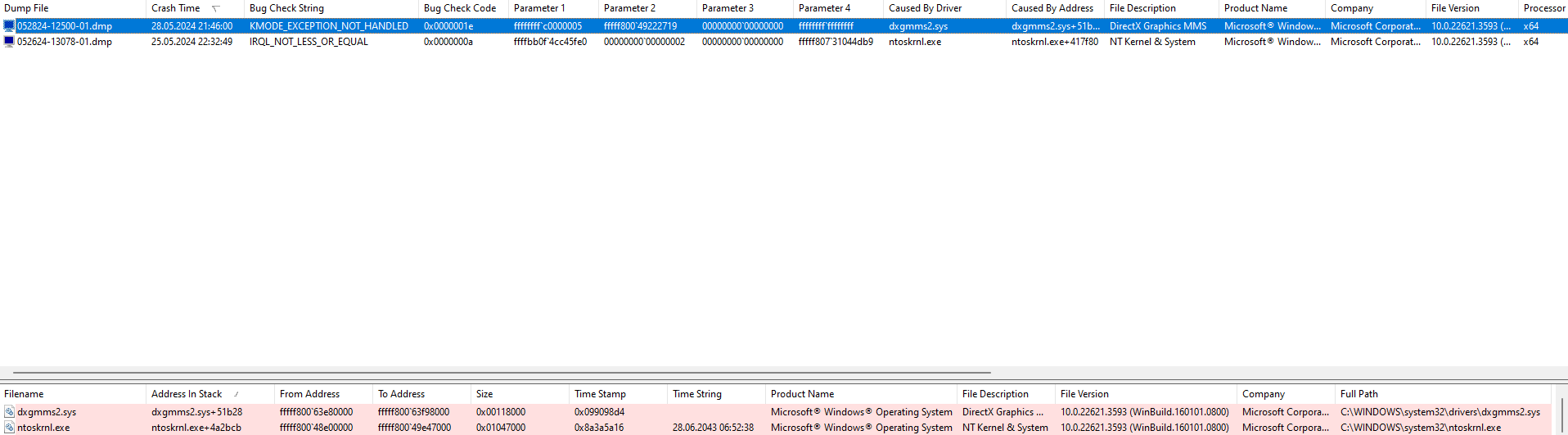The image size is (1568, 435).
Task: Click the DirectX Graphics MMS description cell
Action: (x=1158, y=26)
